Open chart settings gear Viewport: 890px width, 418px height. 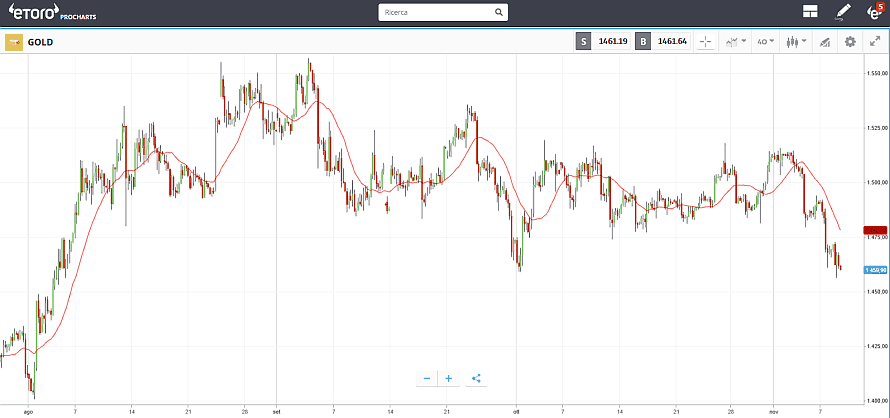pos(850,42)
